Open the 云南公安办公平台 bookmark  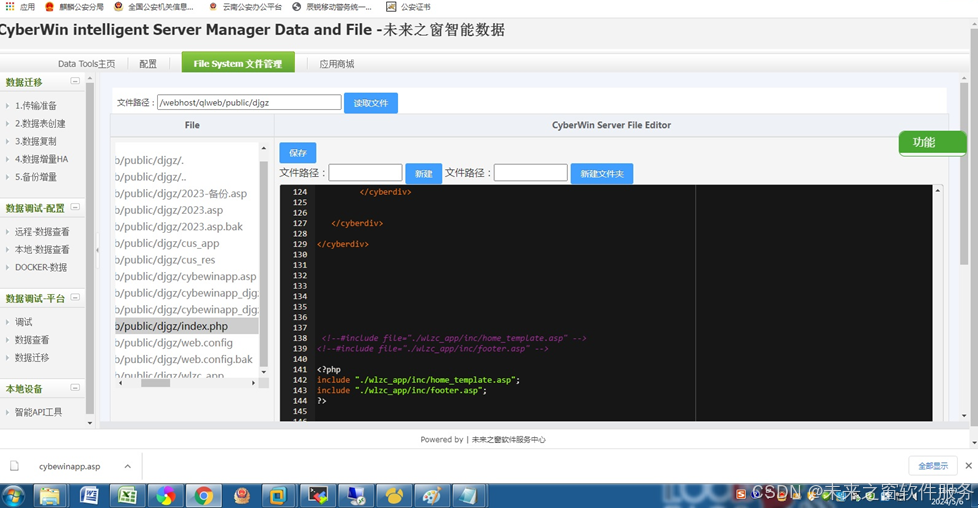245,7
